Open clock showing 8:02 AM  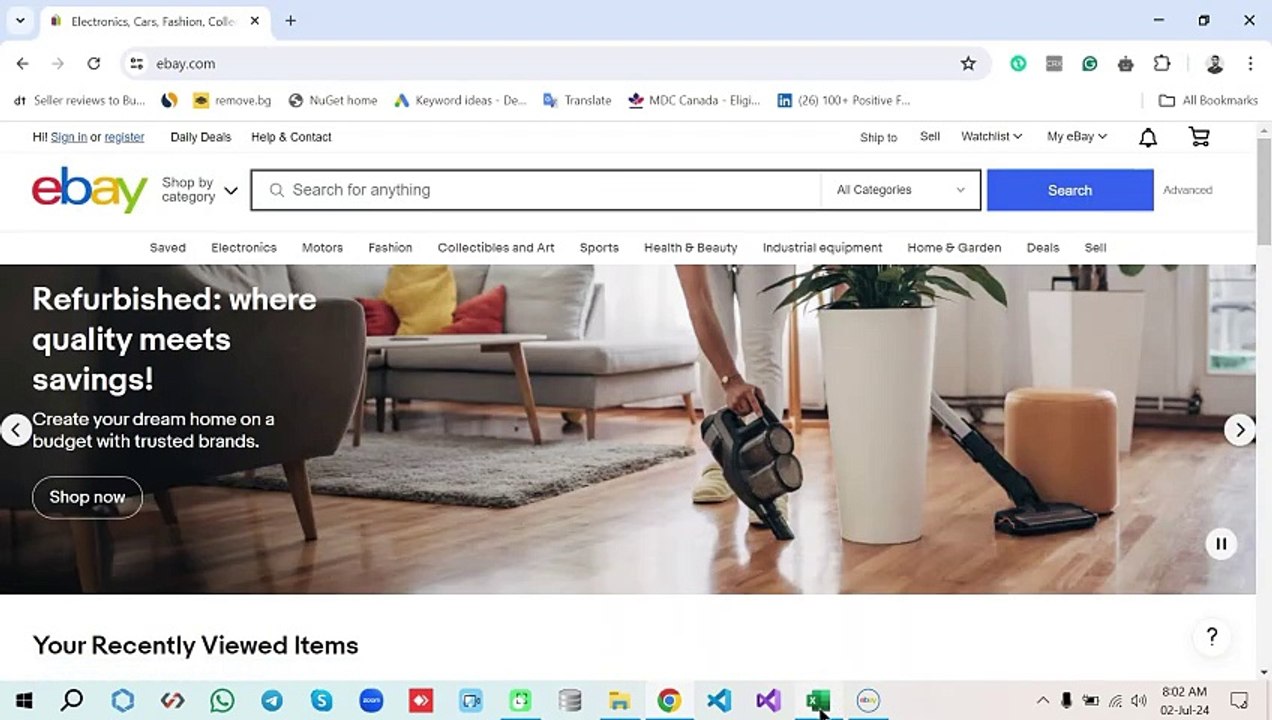(x=1184, y=700)
